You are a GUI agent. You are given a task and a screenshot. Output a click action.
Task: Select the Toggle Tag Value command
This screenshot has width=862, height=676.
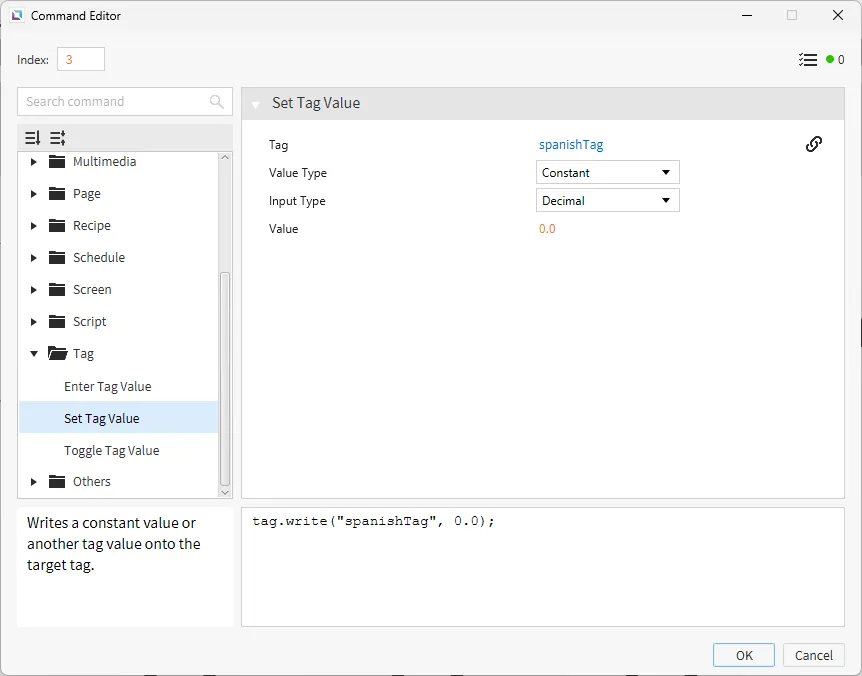[112, 450]
